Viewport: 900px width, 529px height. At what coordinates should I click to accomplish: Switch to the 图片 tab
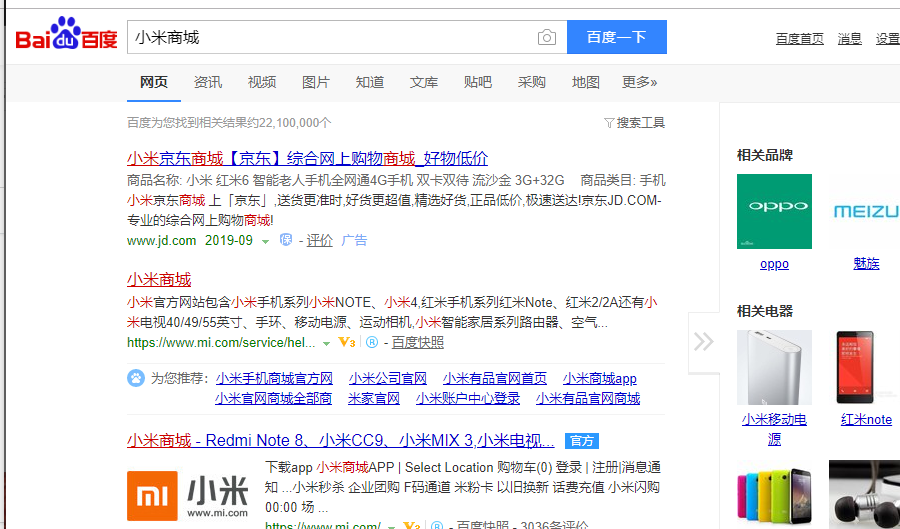(x=316, y=82)
